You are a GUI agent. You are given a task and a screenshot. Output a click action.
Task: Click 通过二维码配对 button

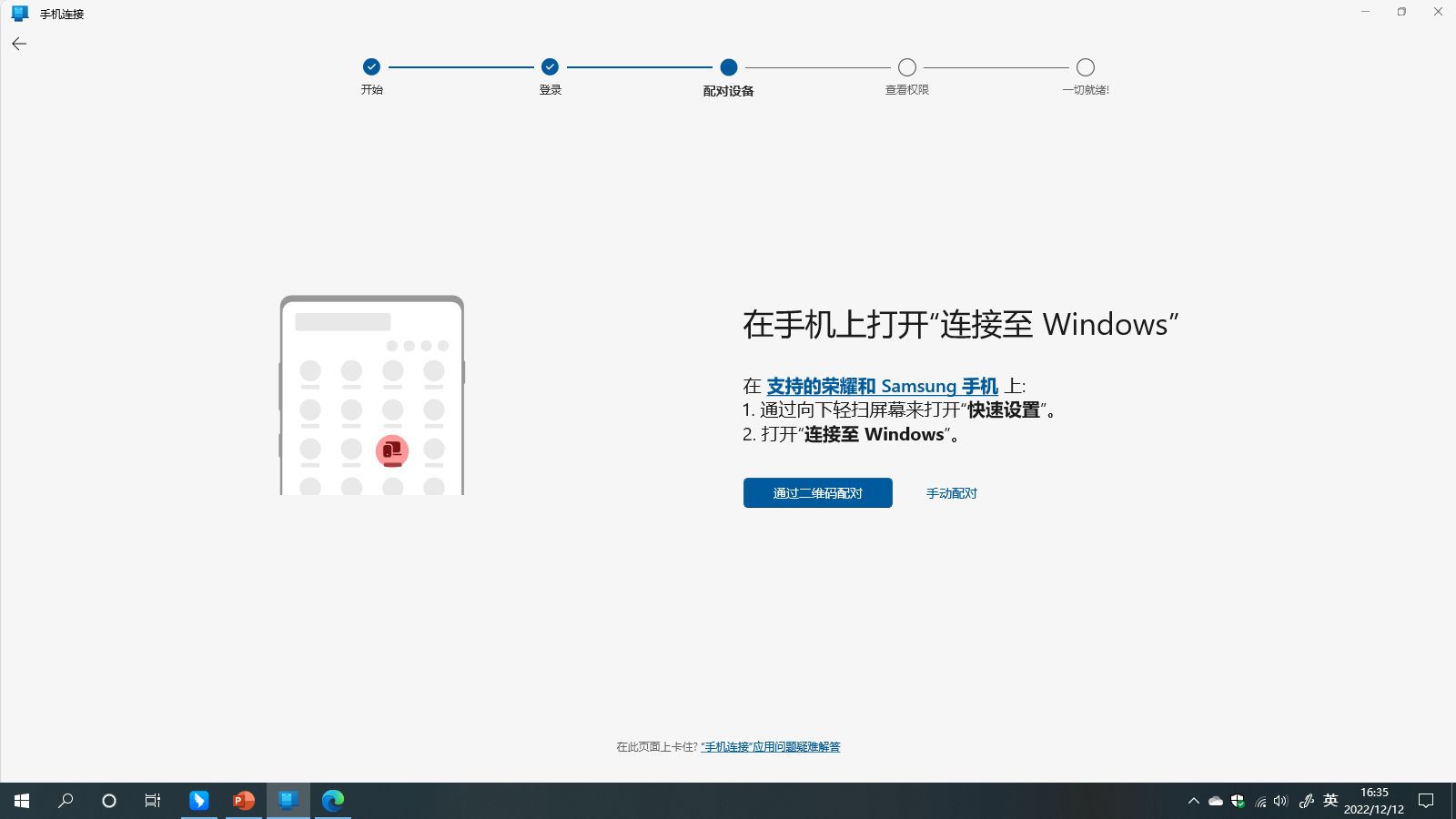[x=817, y=492]
